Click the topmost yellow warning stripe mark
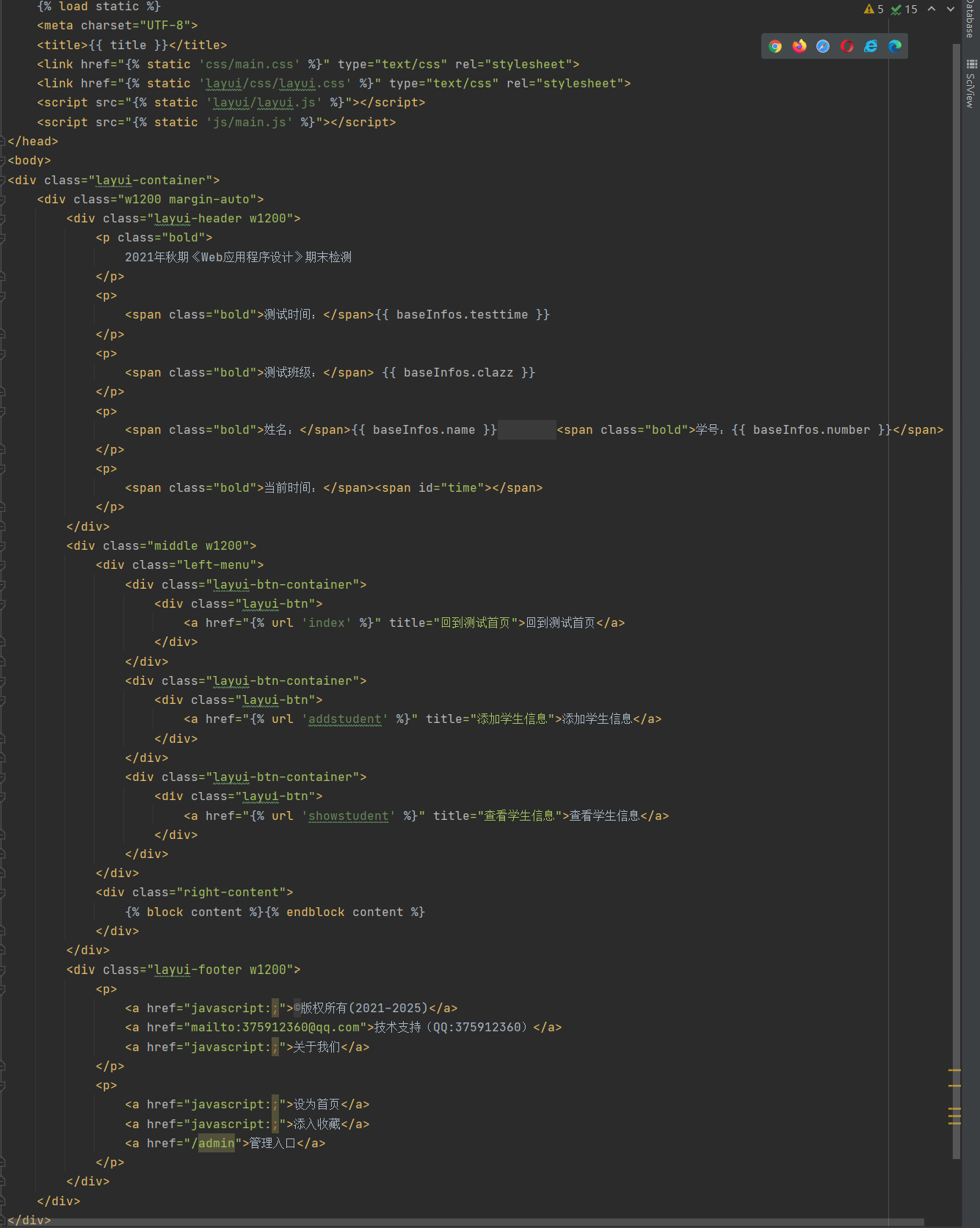The width and height of the screenshot is (980, 1228). [x=954, y=1071]
